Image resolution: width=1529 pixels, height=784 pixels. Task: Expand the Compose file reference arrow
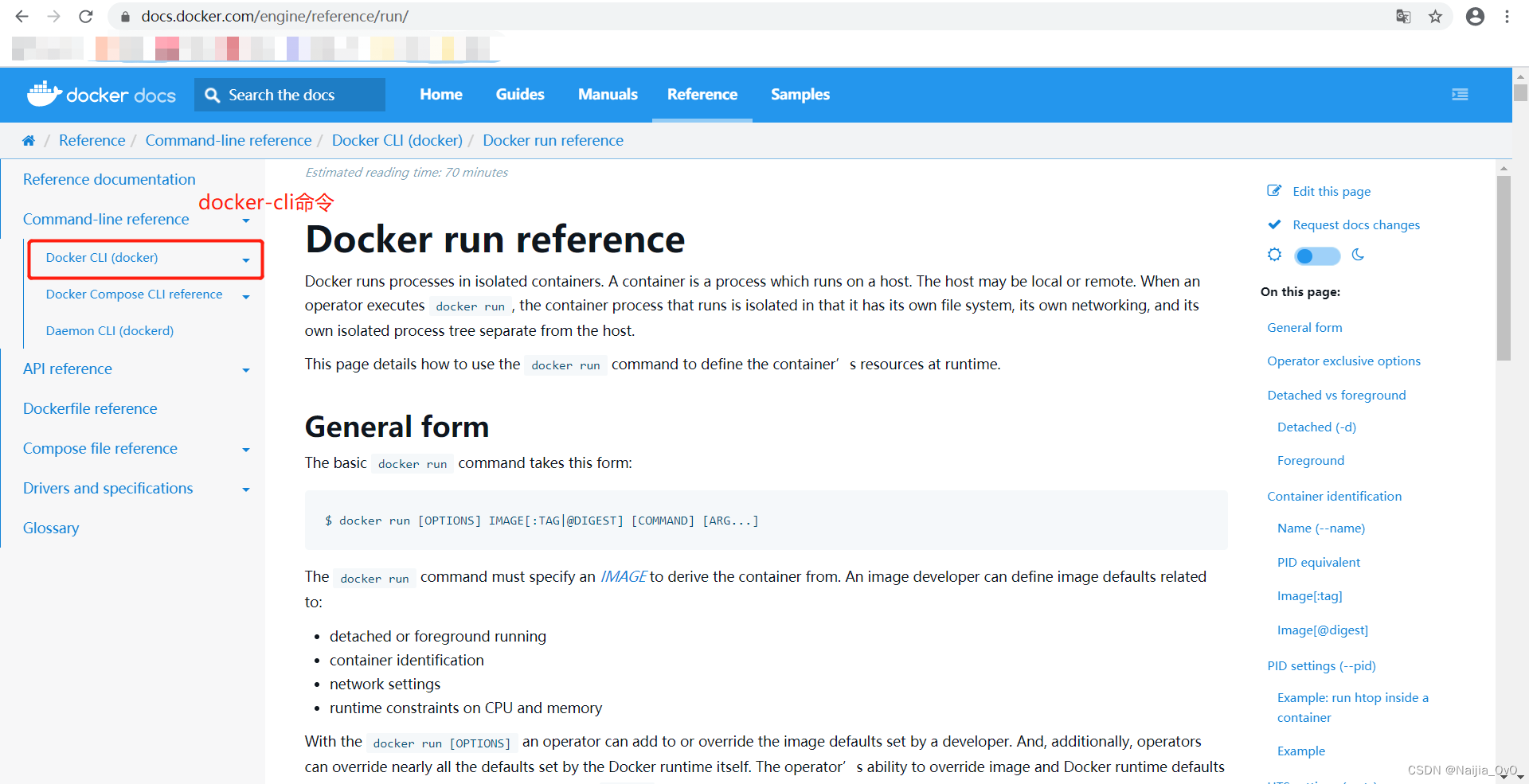[246, 450]
